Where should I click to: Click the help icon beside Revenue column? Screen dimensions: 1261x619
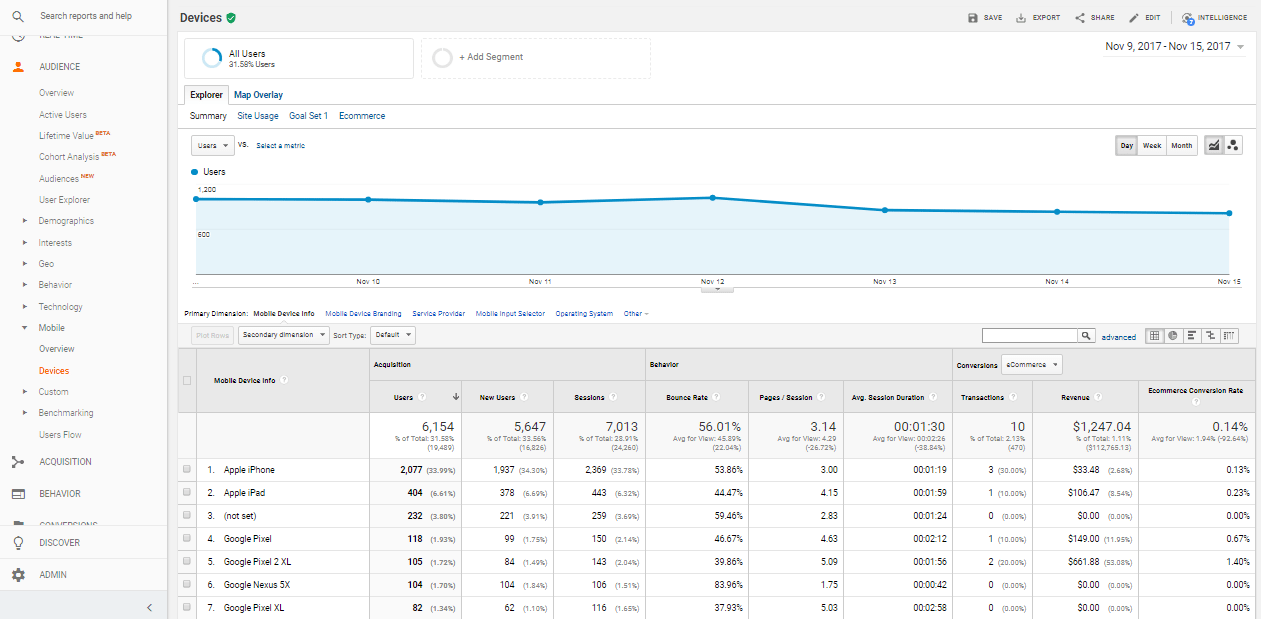pyautogui.click(x=1098, y=398)
